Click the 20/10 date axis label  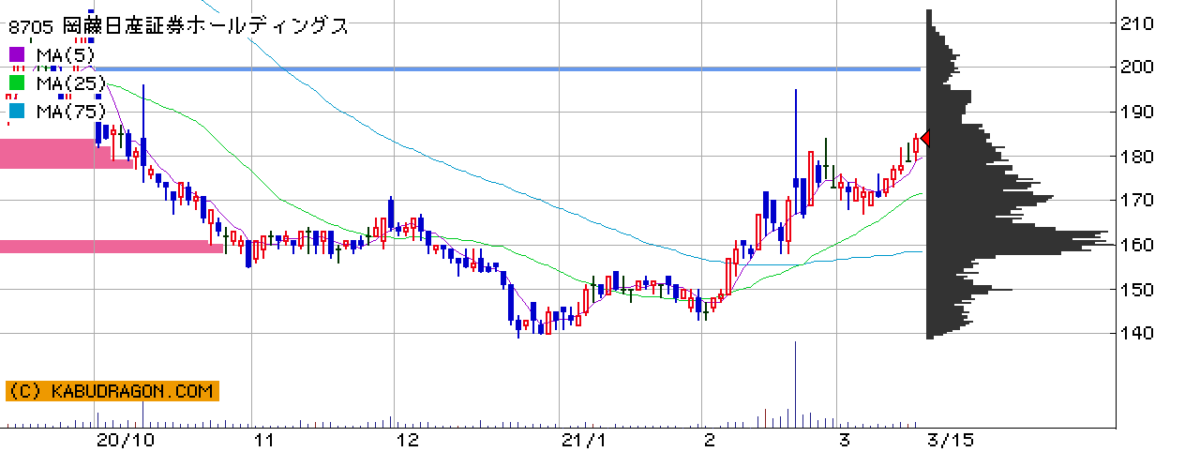[126, 440]
